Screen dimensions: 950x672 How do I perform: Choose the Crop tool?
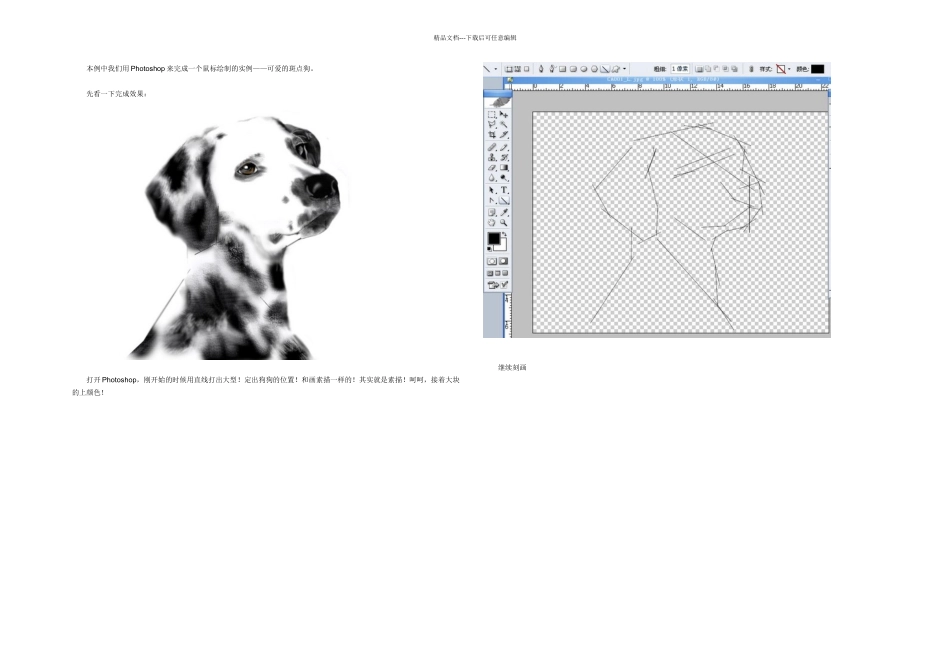pyautogui.click(x=492, y=135)
